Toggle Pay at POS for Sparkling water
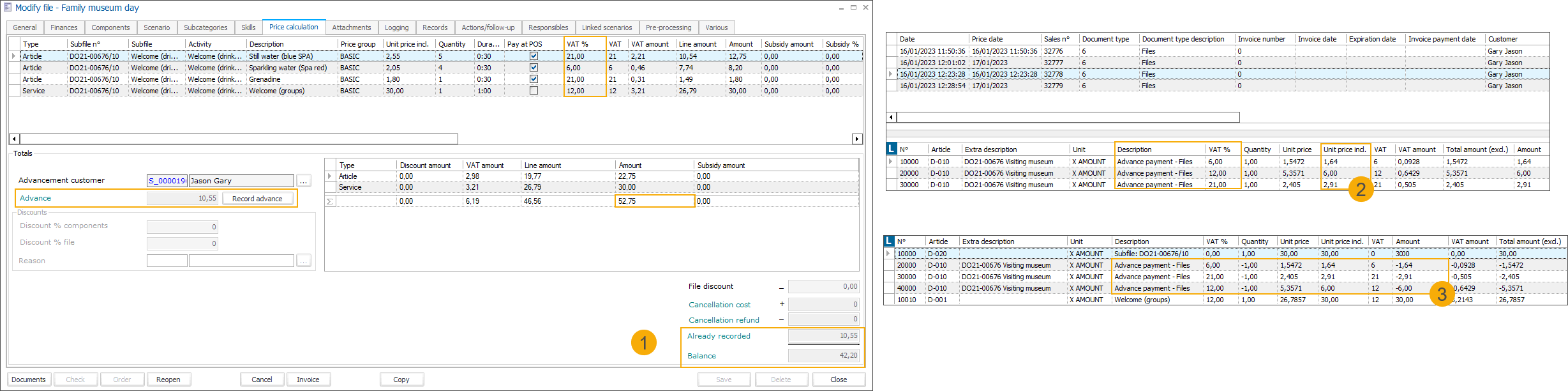Viewport: 1568px width, 391px height. [534, 68]
